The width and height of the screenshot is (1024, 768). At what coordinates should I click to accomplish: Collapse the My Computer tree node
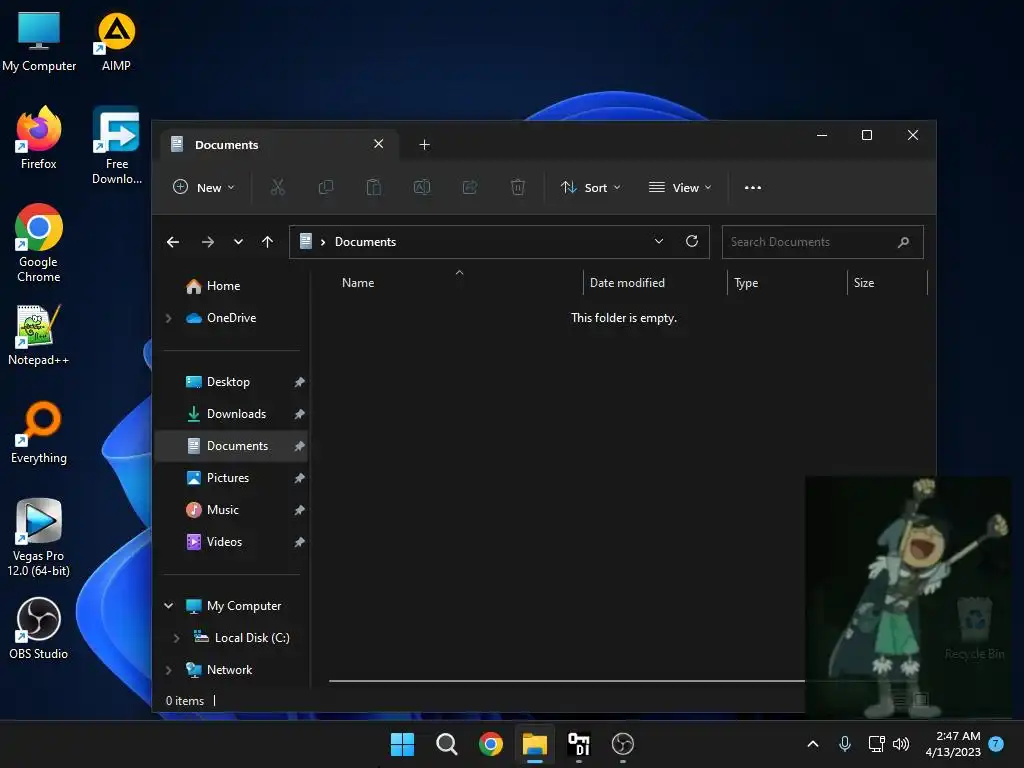click(168, 606)
